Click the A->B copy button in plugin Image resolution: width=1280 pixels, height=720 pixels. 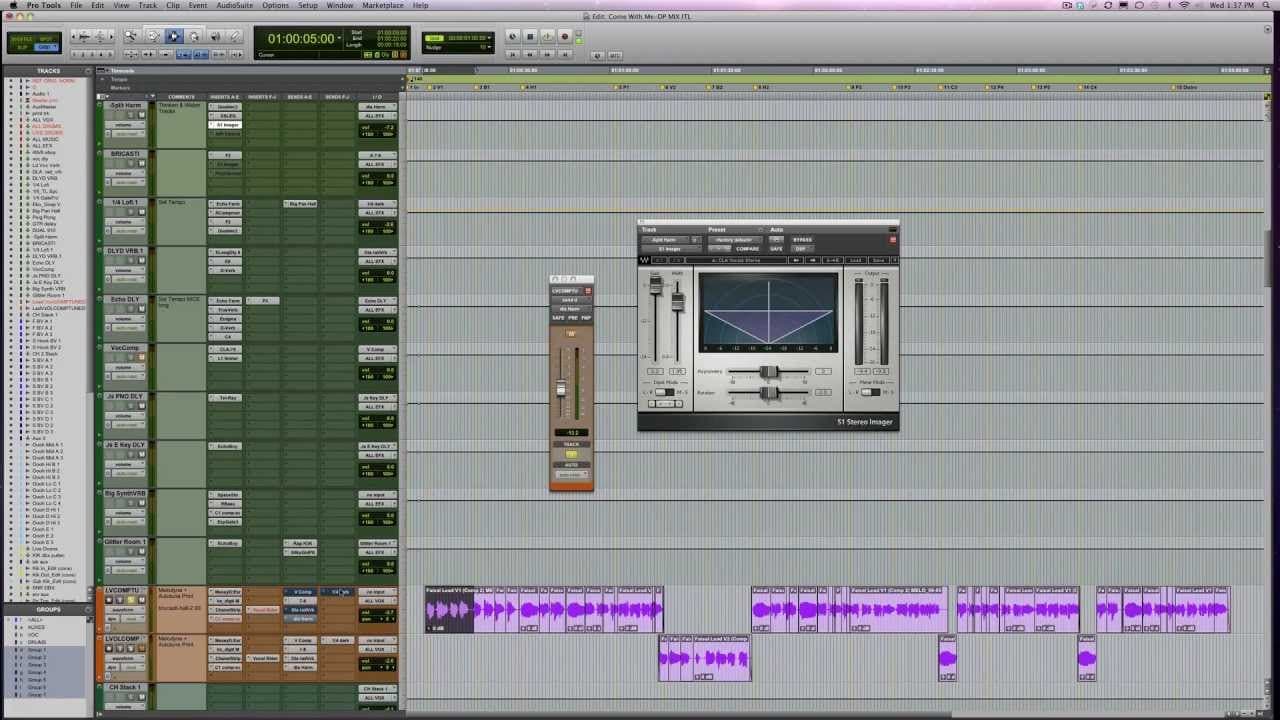coord(832,260)
